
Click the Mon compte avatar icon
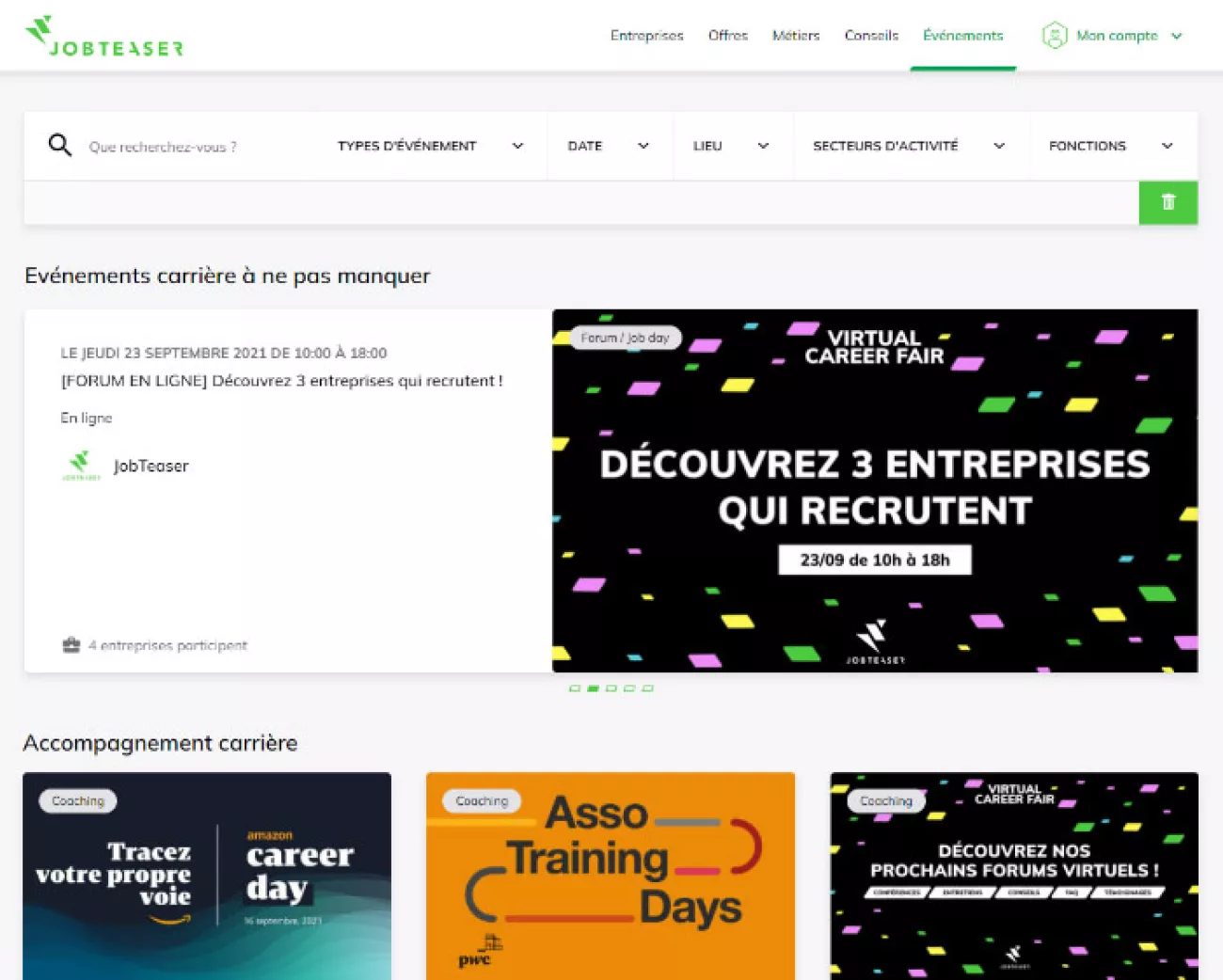point(1055,36)
